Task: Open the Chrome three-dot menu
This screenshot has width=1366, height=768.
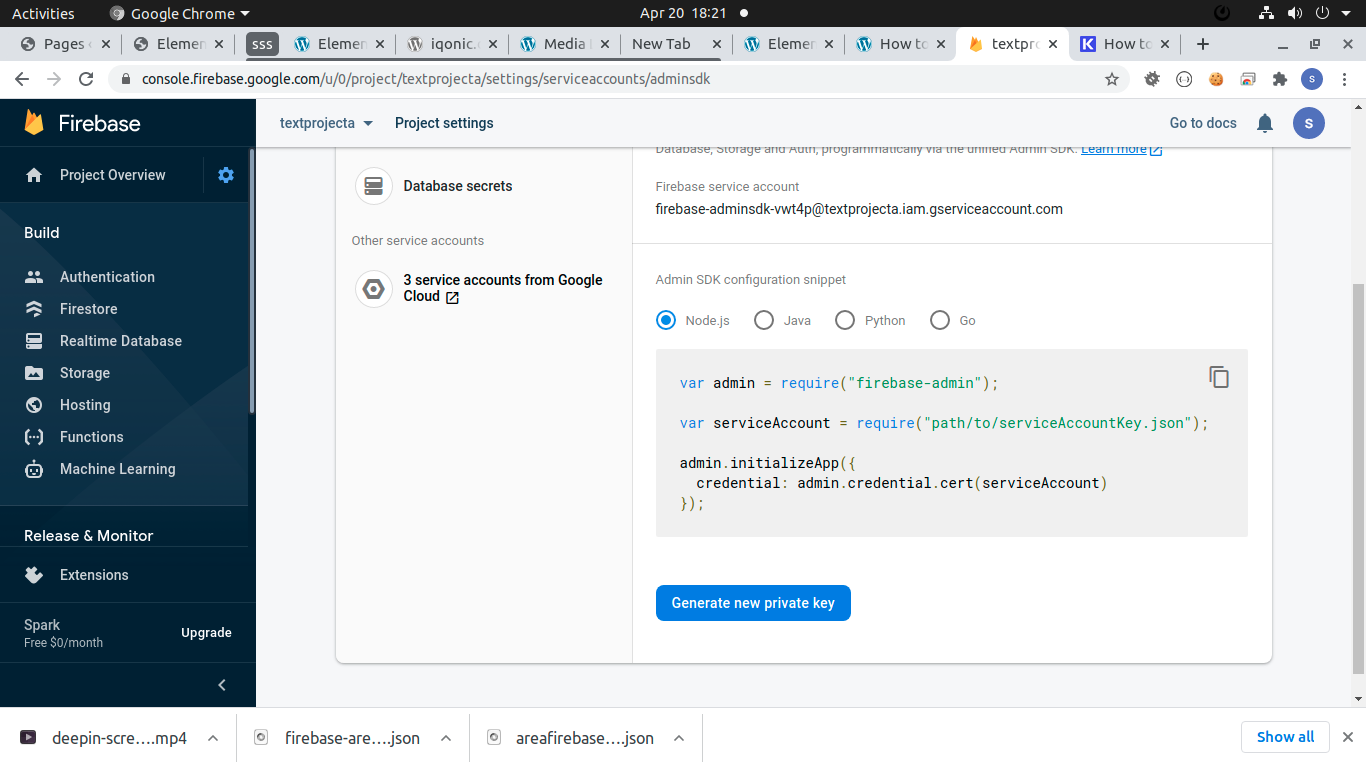Action: (1344, 79)
